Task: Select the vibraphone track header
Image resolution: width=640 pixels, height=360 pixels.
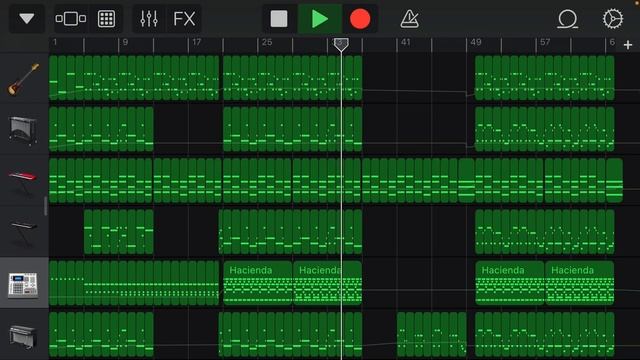Action: pyautogui.click(x=24, y=129)
